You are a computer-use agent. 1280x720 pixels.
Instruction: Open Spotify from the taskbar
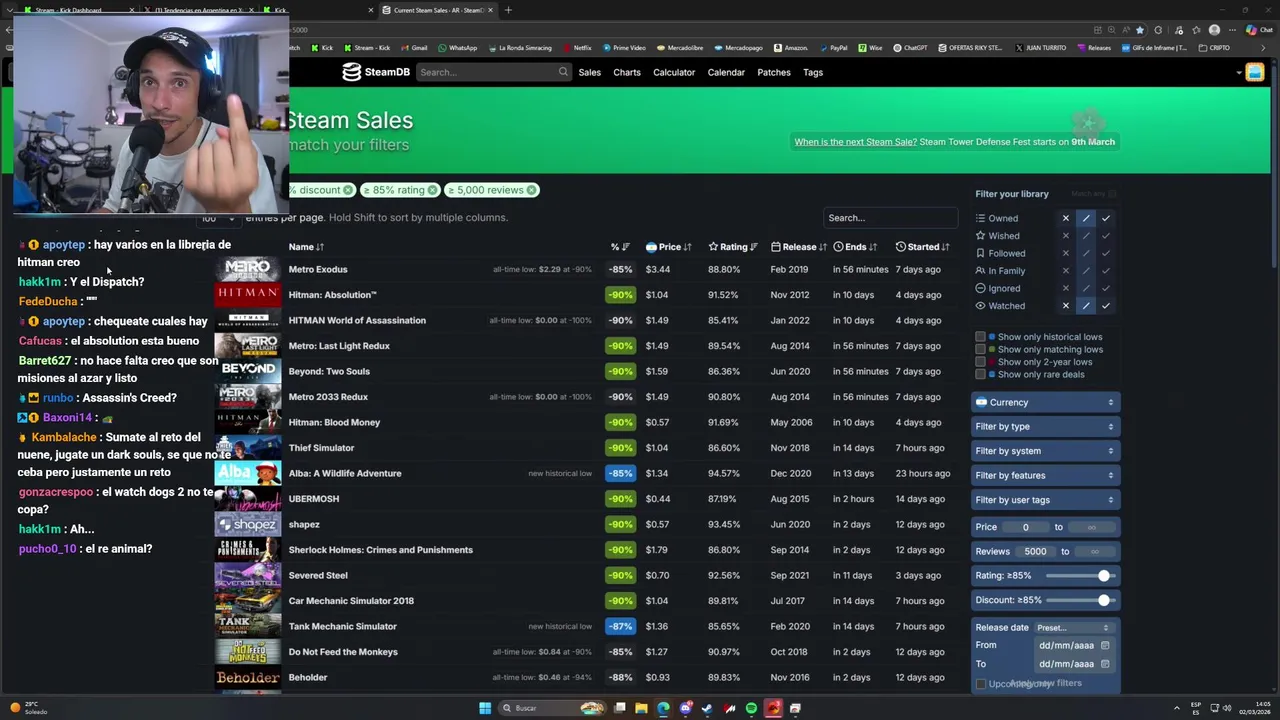click(751, 708)
